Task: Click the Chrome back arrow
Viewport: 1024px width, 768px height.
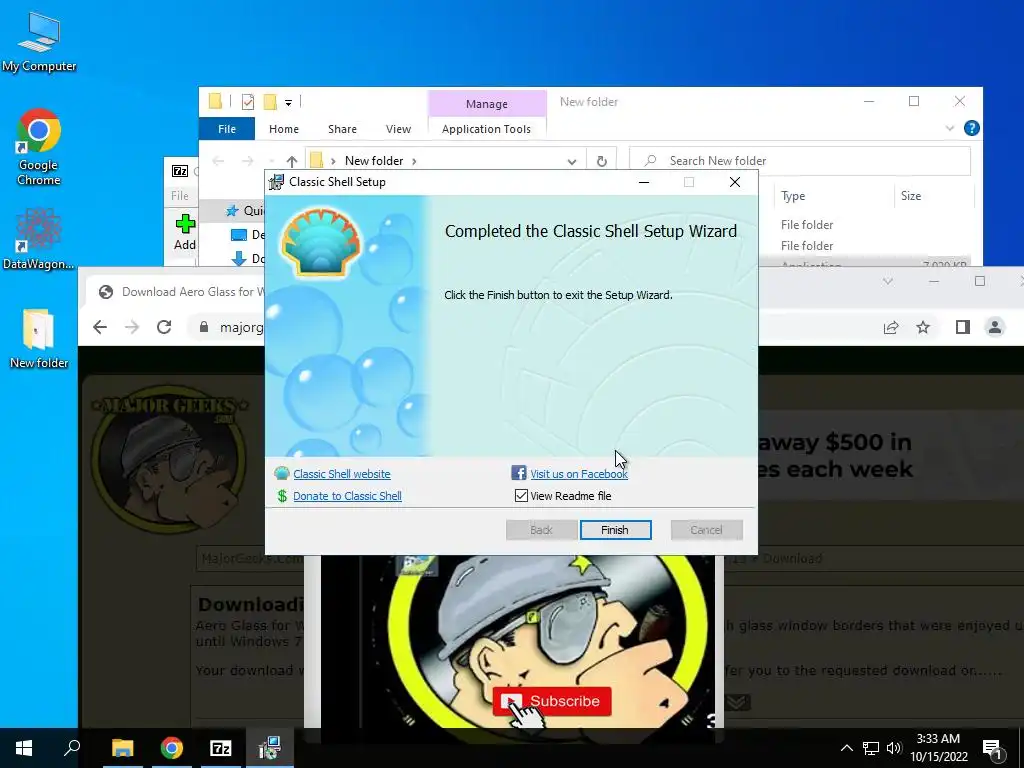Action: click(100, 327)
